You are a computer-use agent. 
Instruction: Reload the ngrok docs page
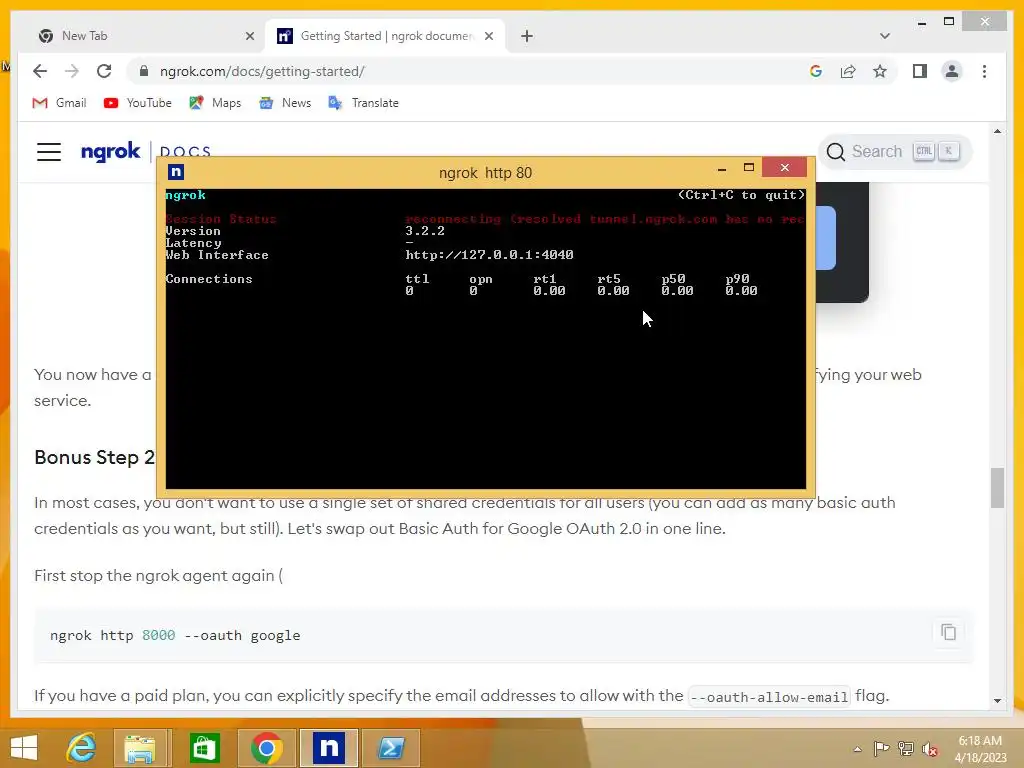coord(104,71)
